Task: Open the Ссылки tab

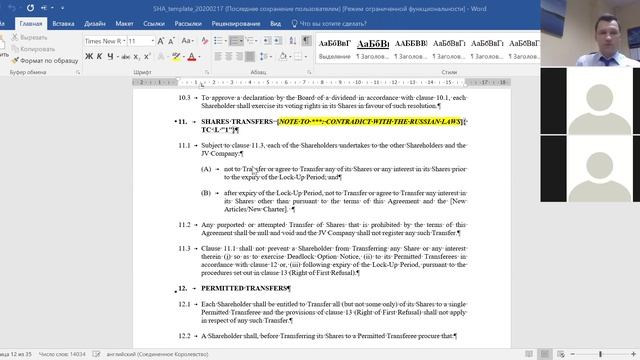Action: [x=154, y=24]
